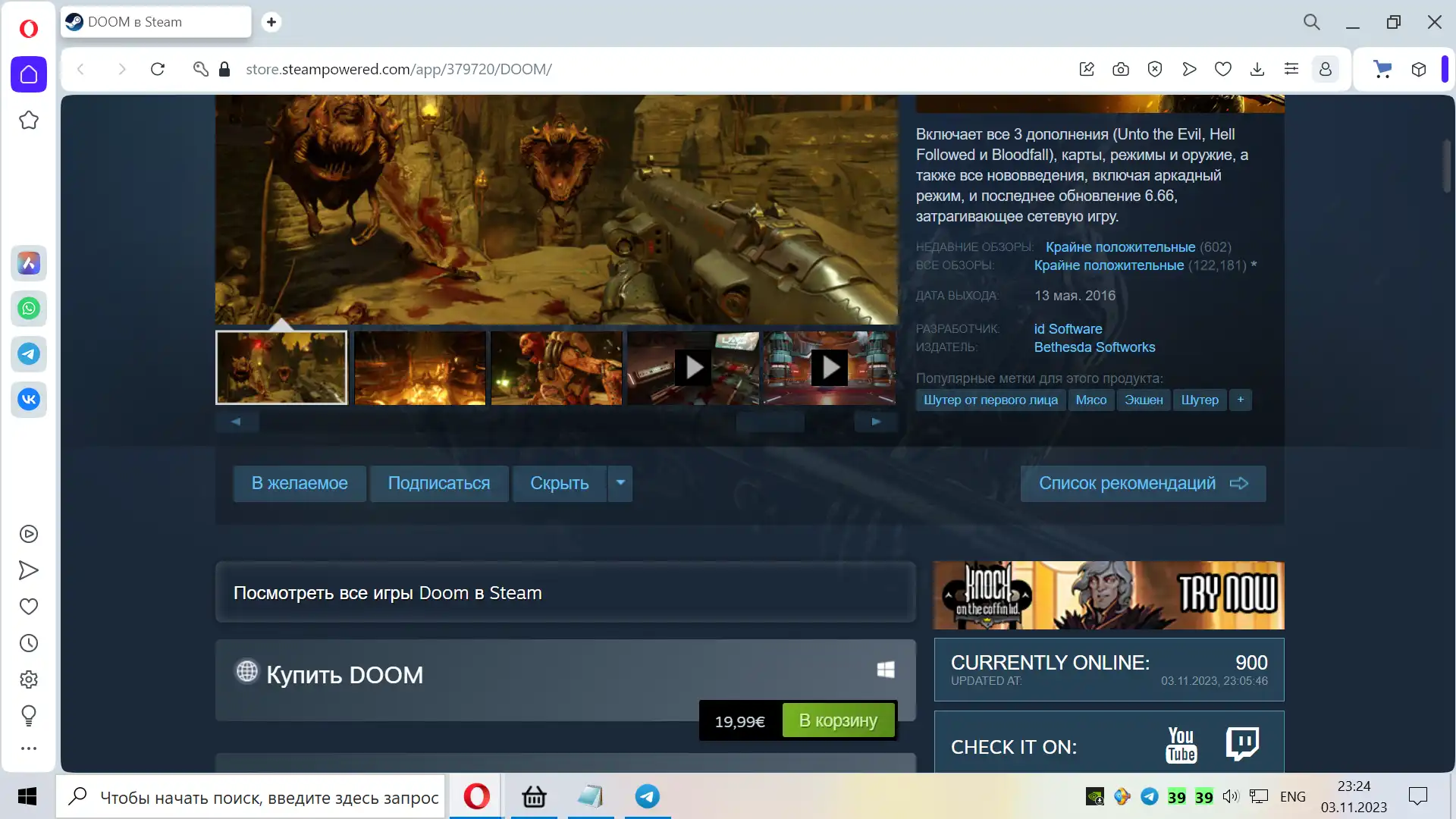Add page to pinboard heart icon
Image resolution: width=1456 pixels, height=819 pixels.
(x=1223, y=69)
